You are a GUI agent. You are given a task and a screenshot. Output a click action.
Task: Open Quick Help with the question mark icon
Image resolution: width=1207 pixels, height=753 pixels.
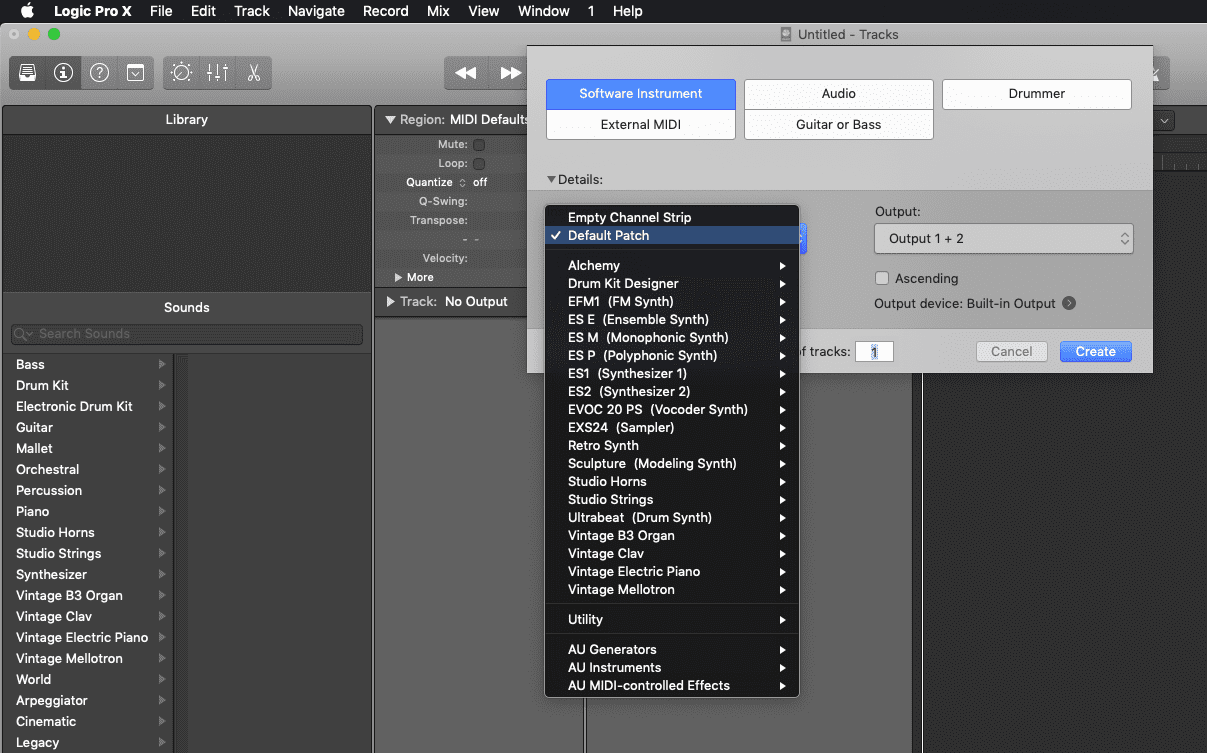(x=99, y=73)
